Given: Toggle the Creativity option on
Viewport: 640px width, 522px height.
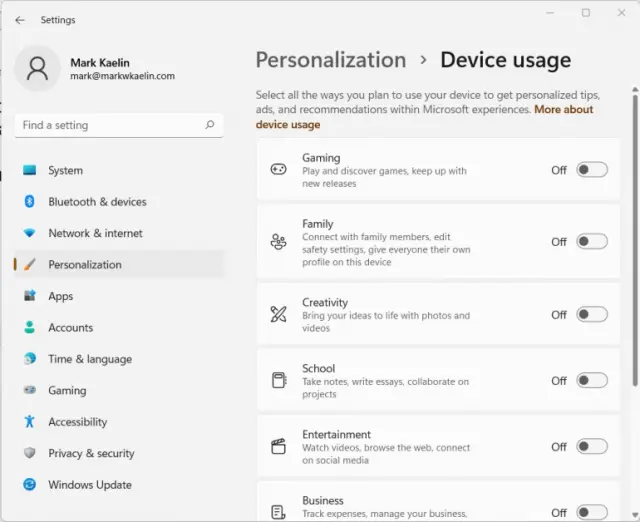Looking at the screenshot, I should coord(591,315).
